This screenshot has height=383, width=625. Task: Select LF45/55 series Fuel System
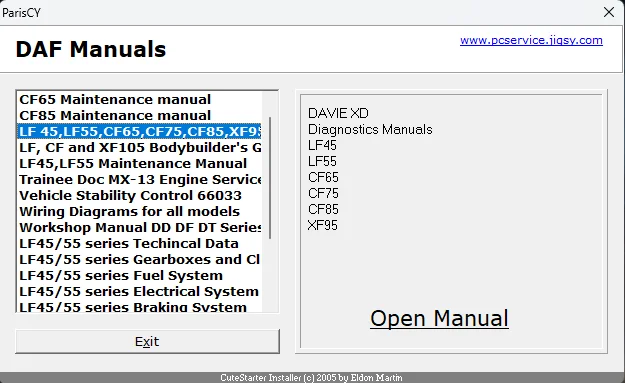[x=140, y=275]
